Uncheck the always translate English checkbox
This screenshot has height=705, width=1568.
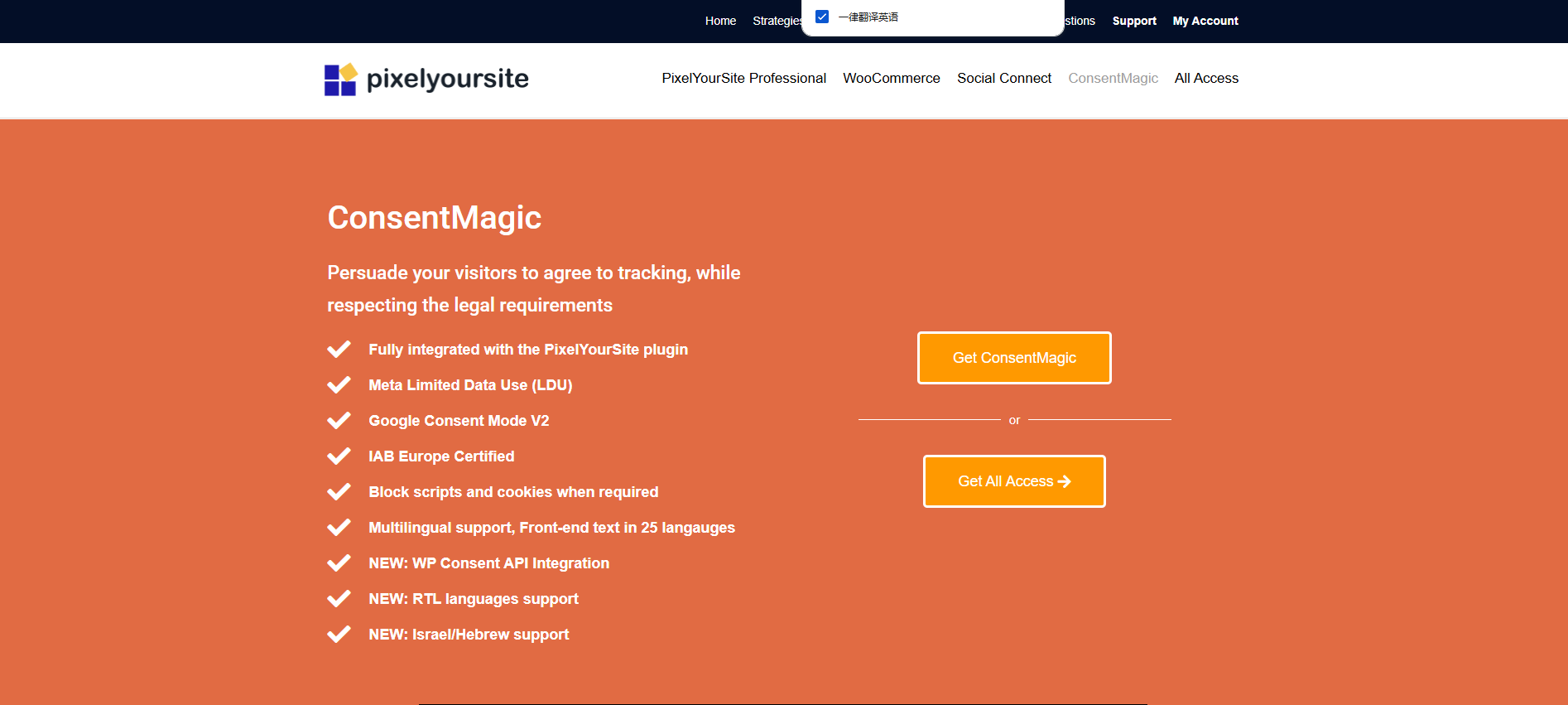click(x=822, y=17)
